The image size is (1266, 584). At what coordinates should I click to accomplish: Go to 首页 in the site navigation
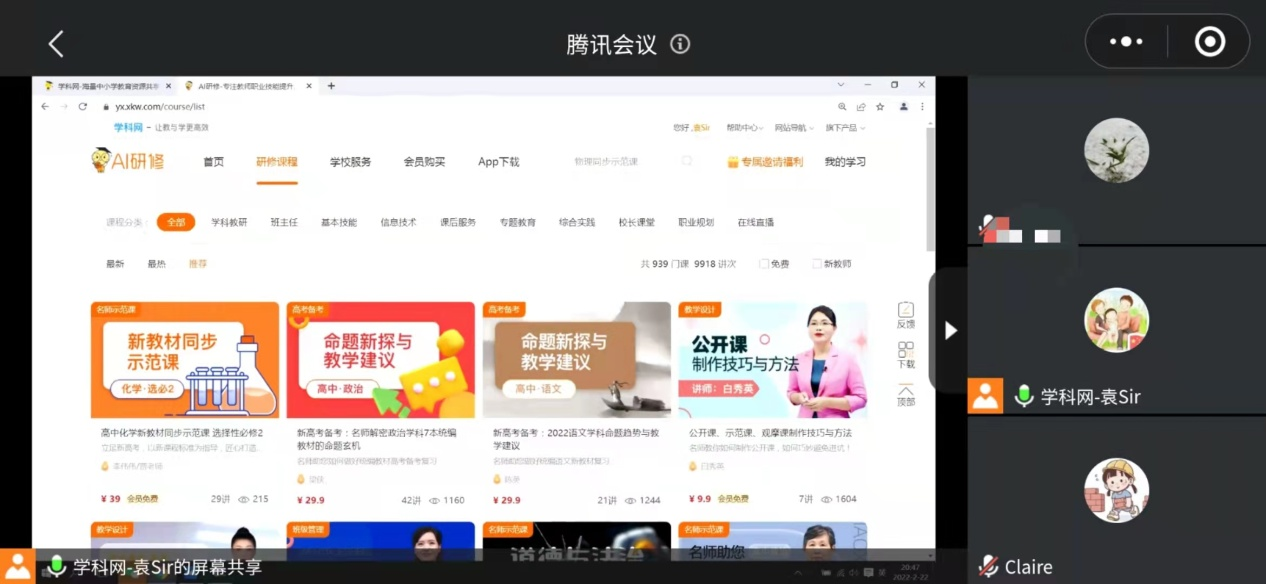(x=213, y=162)
